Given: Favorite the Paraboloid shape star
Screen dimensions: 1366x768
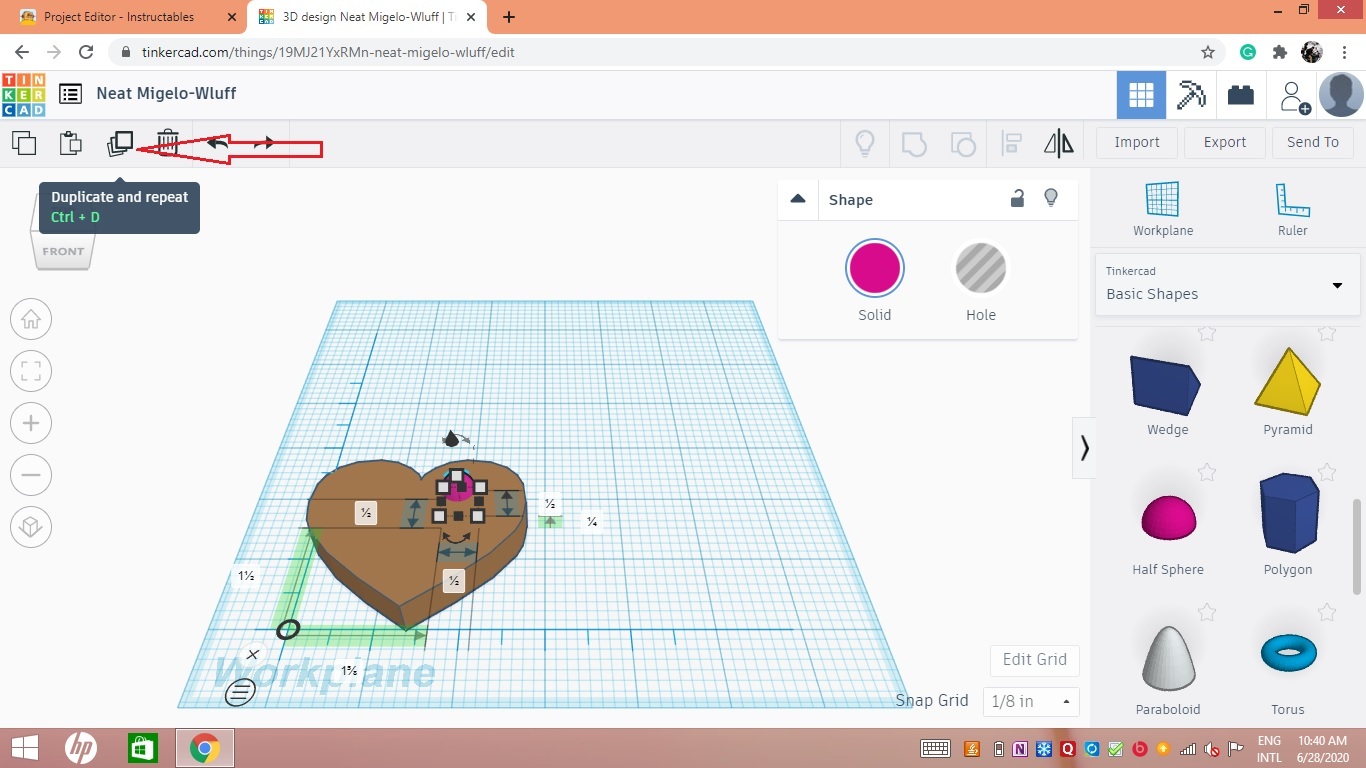Looking at the screenshot, I should tap(1207, 611).
